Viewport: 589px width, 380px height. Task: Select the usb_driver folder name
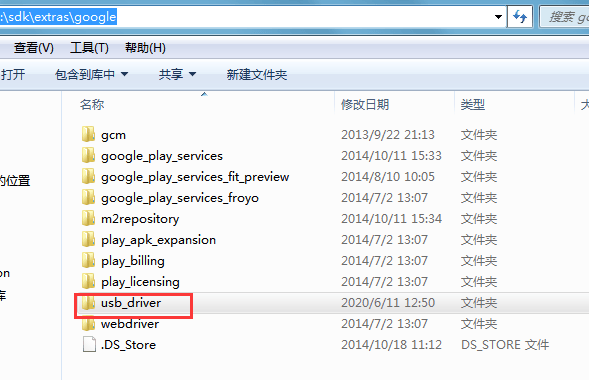point(131,303)
